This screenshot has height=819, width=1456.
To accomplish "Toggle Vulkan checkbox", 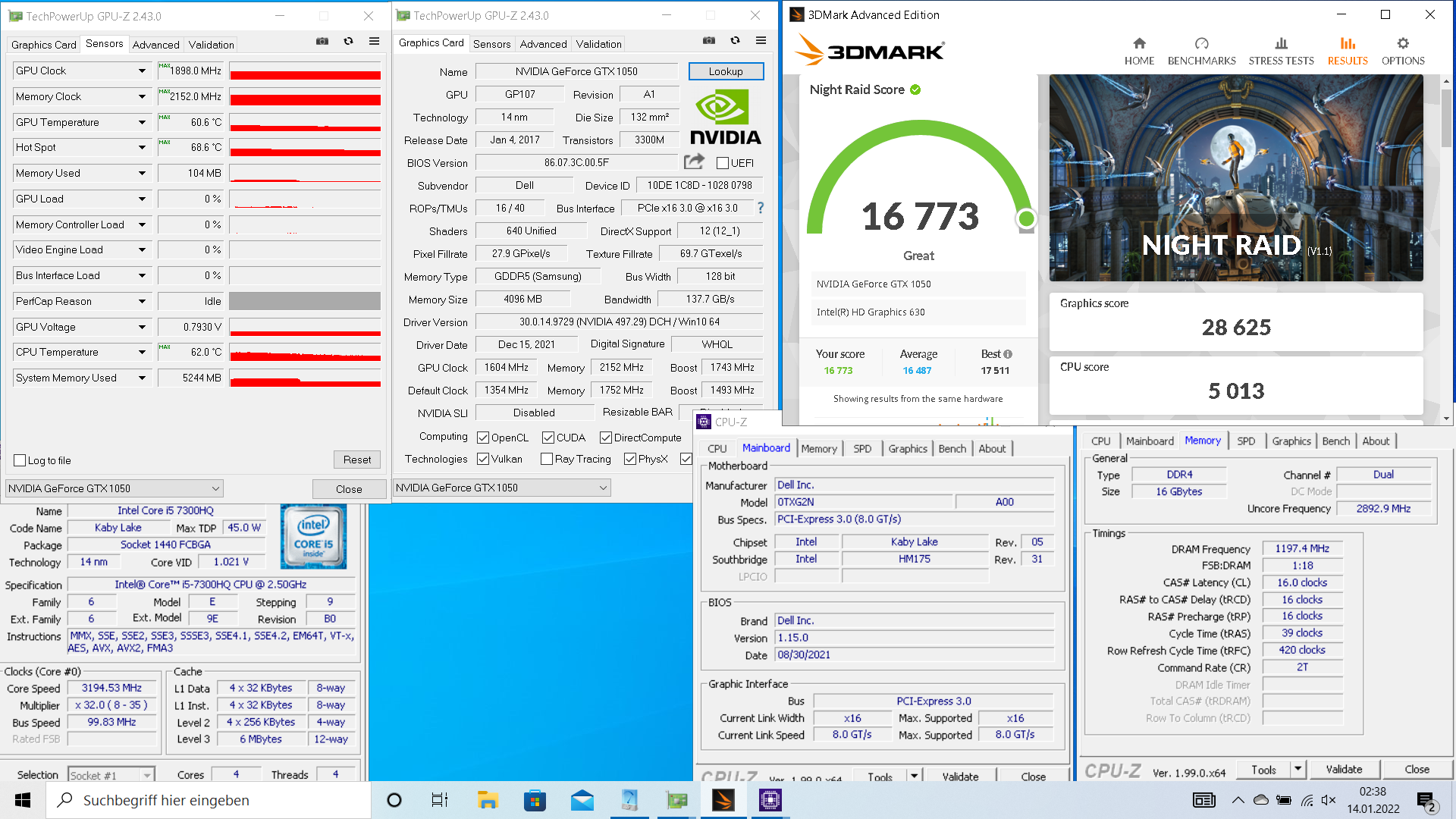I will 483,459.
